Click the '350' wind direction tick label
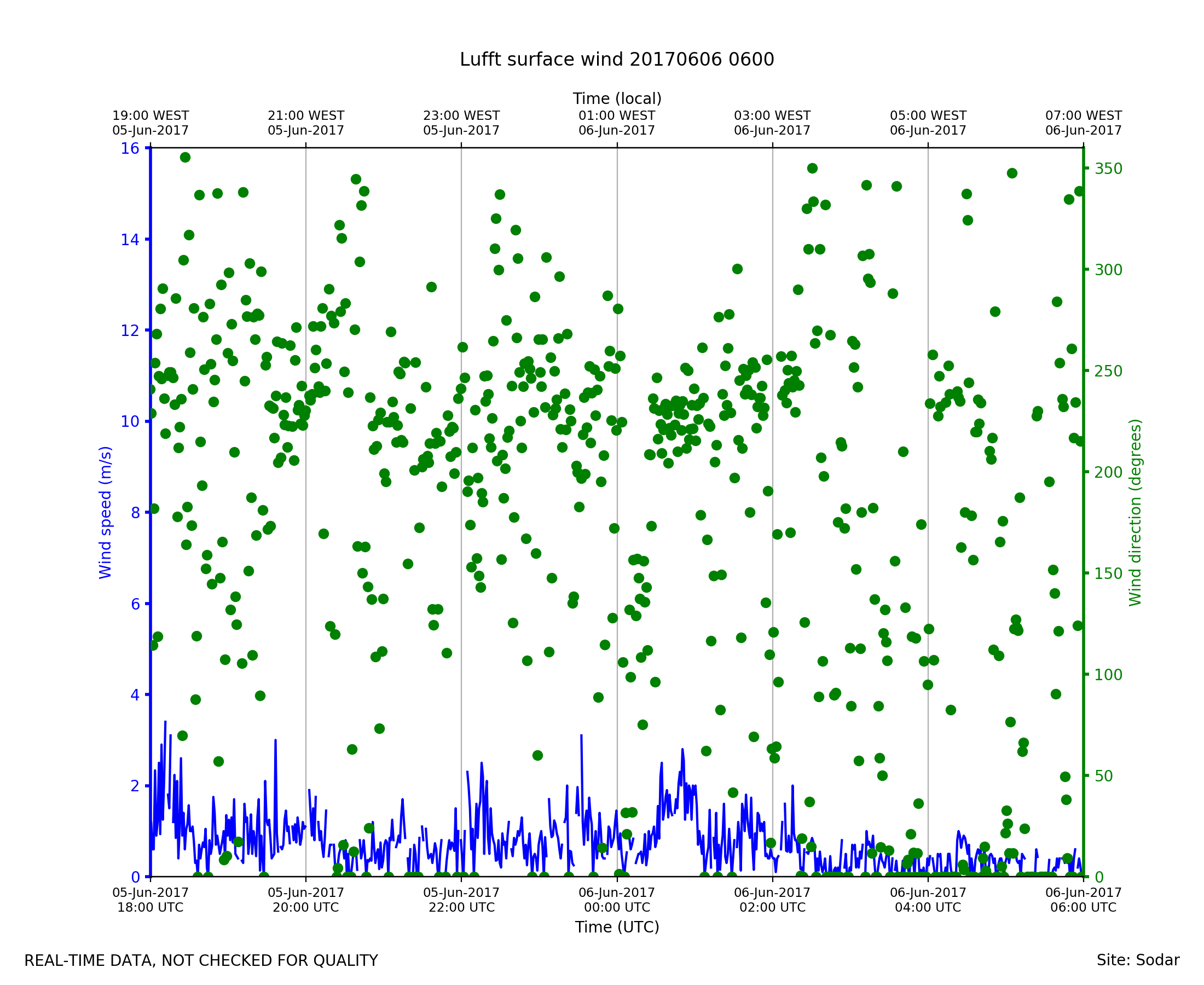Viewport: 1204px width, 985px height. pyautogui.click(x=1108, y=169)
